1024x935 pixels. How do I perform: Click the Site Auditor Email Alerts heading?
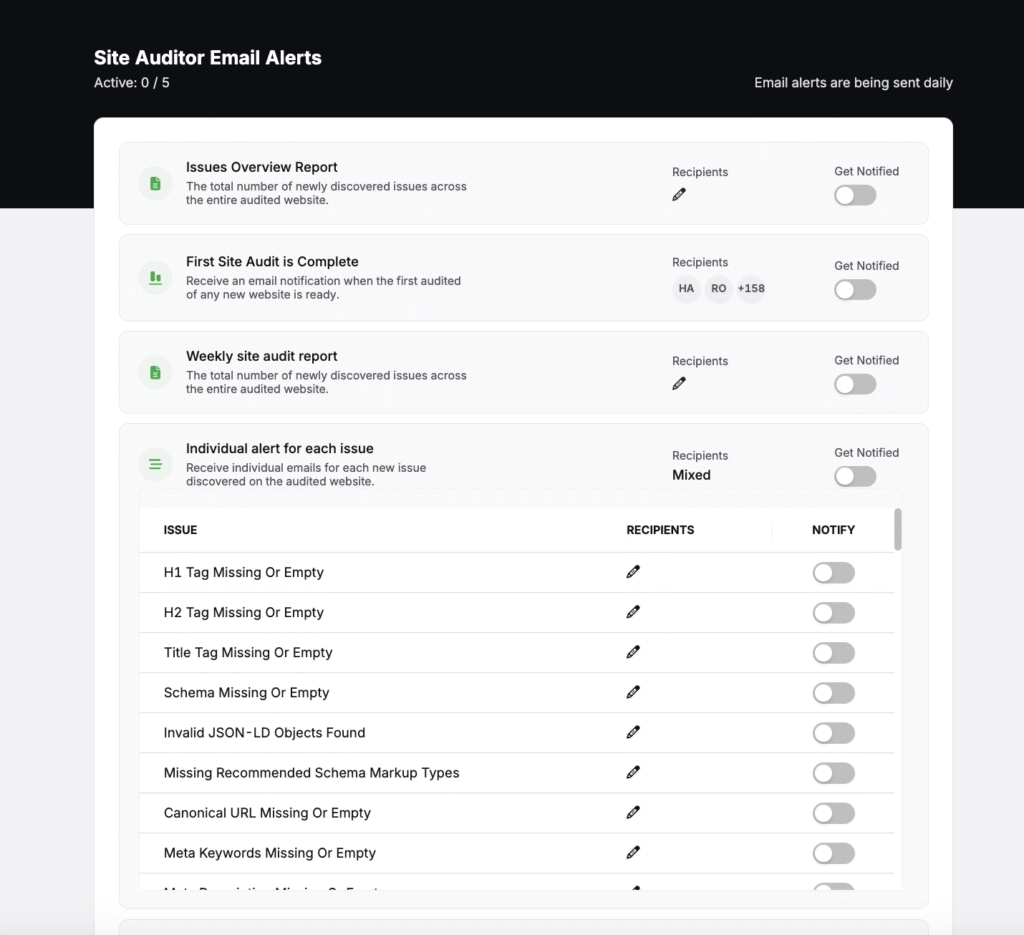pos(208,57)
